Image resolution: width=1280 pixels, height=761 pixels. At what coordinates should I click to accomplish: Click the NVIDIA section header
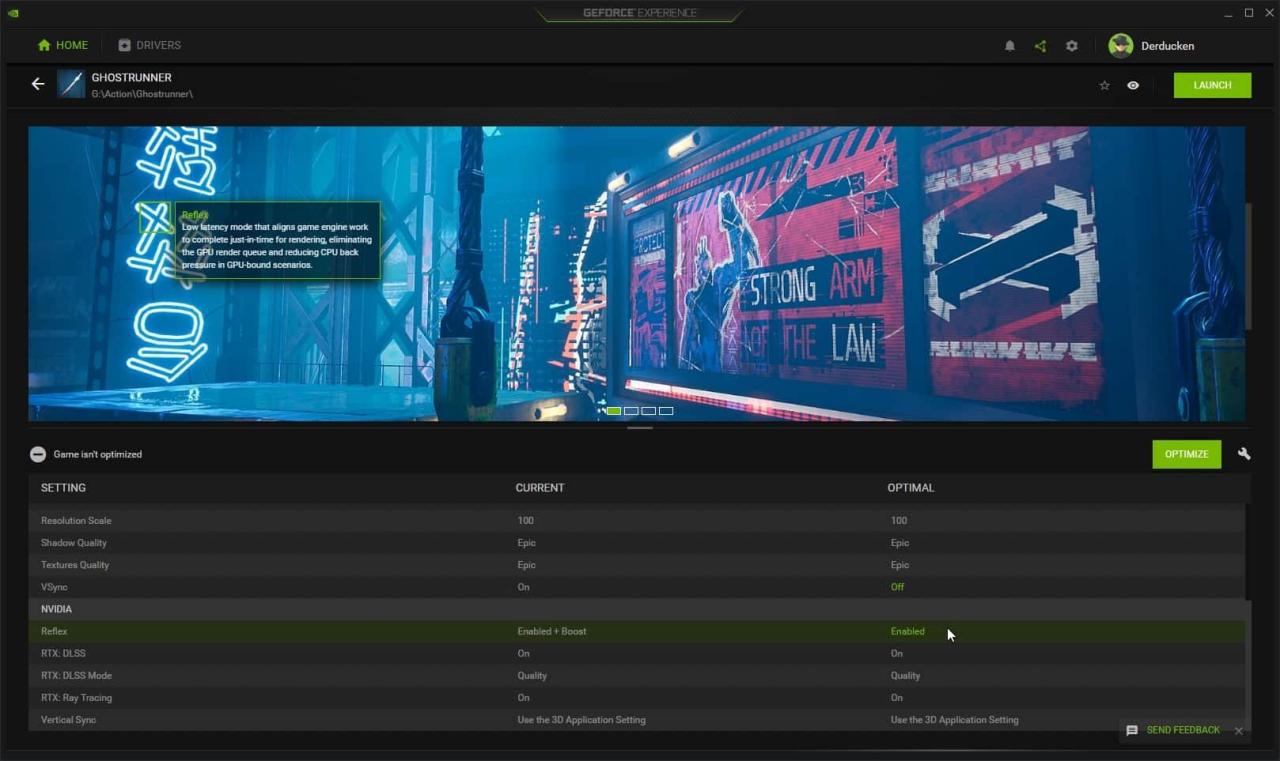[637, 609]
